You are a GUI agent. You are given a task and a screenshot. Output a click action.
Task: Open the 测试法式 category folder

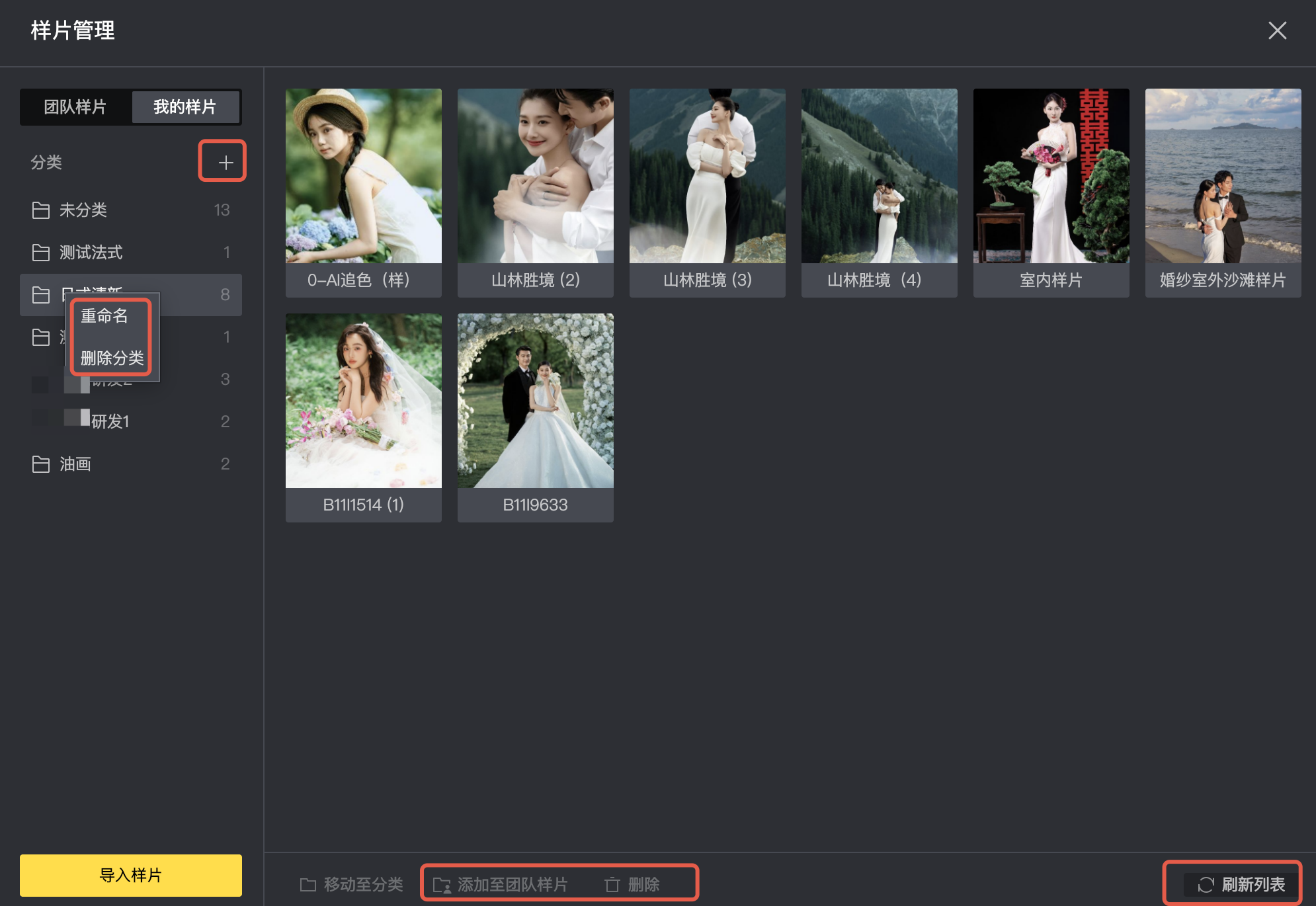(131, 253)
